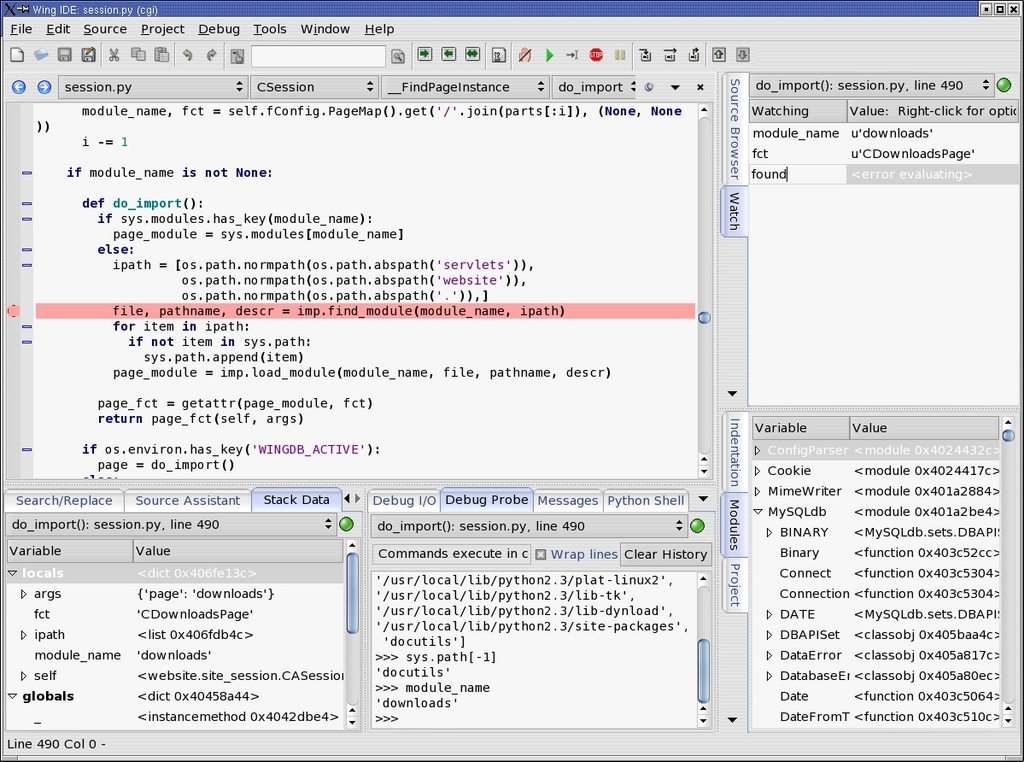Open the Source Browser vertical tab
This screenshot has height=762, width=1024.
[734, 129]
